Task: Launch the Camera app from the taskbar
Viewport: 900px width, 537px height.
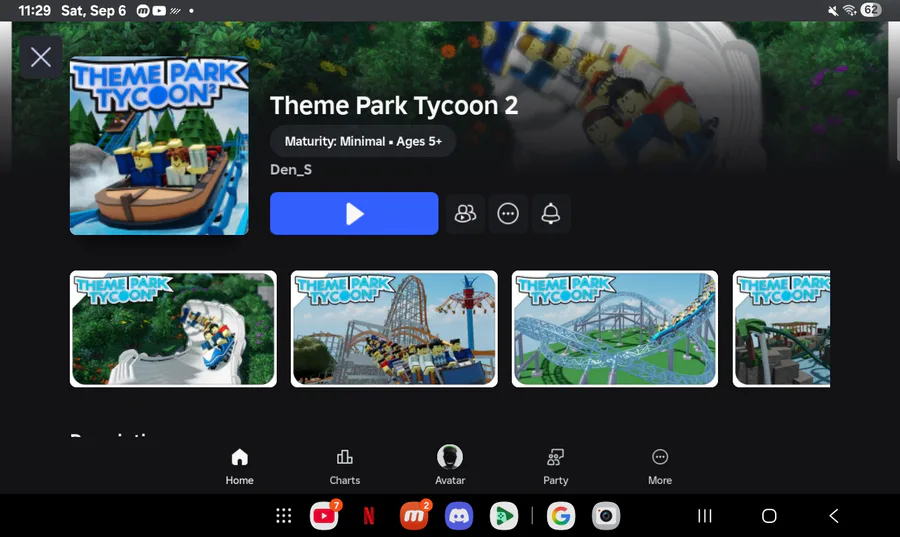Action: point(606,516)
